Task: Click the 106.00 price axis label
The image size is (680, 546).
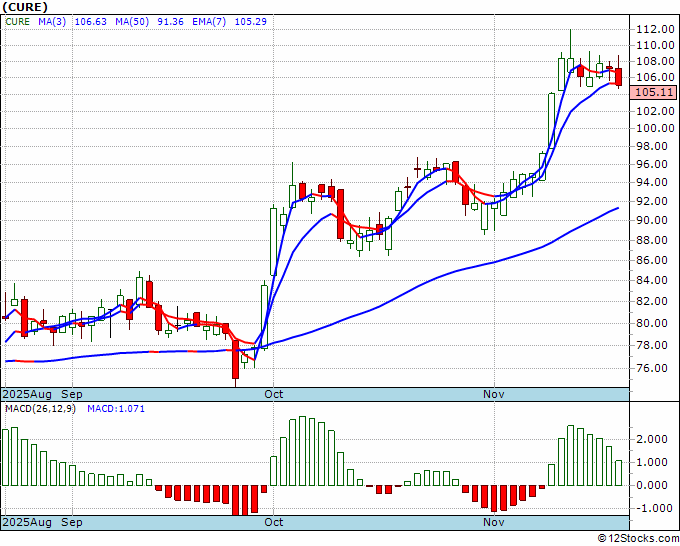Action: [x=655, y=78]
